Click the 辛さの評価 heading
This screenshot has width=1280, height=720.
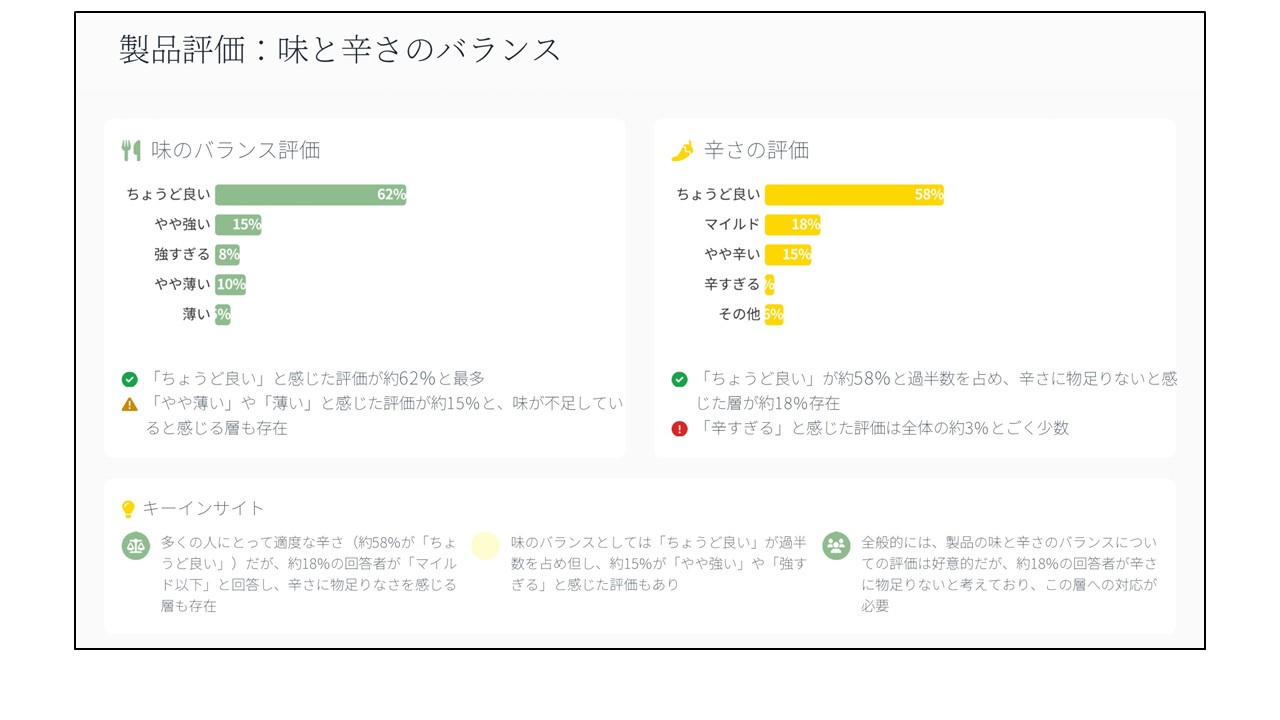756,151
